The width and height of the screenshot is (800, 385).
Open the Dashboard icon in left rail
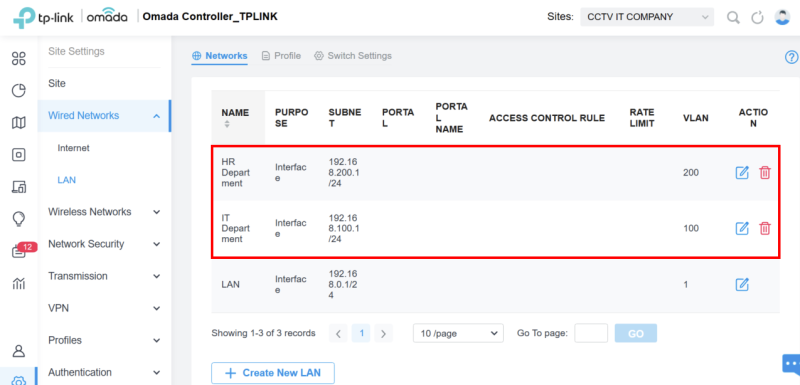[19, 59]
